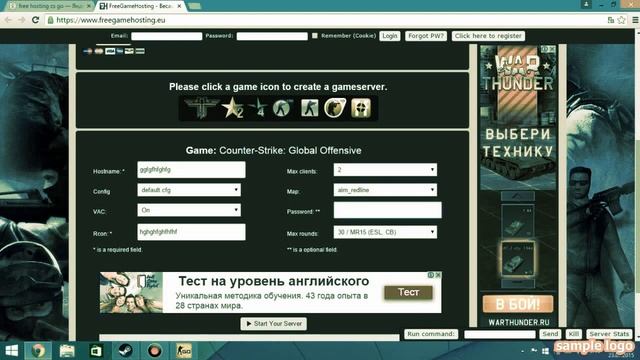Click the browser address bar URL
This screenshot has width=640, height=360.
[x=111, y=20]
